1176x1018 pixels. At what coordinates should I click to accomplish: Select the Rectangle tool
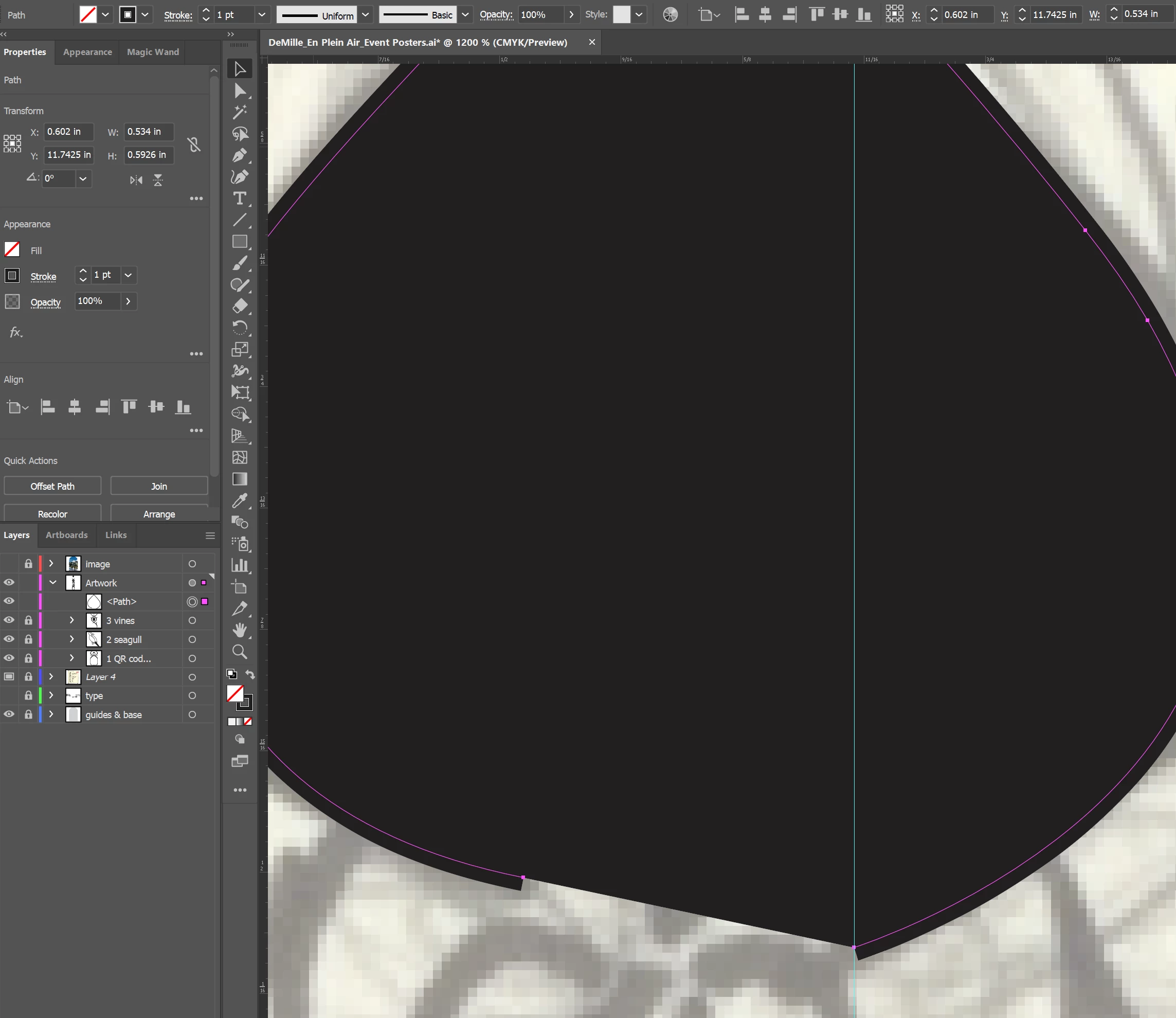[x=240, y=241]
